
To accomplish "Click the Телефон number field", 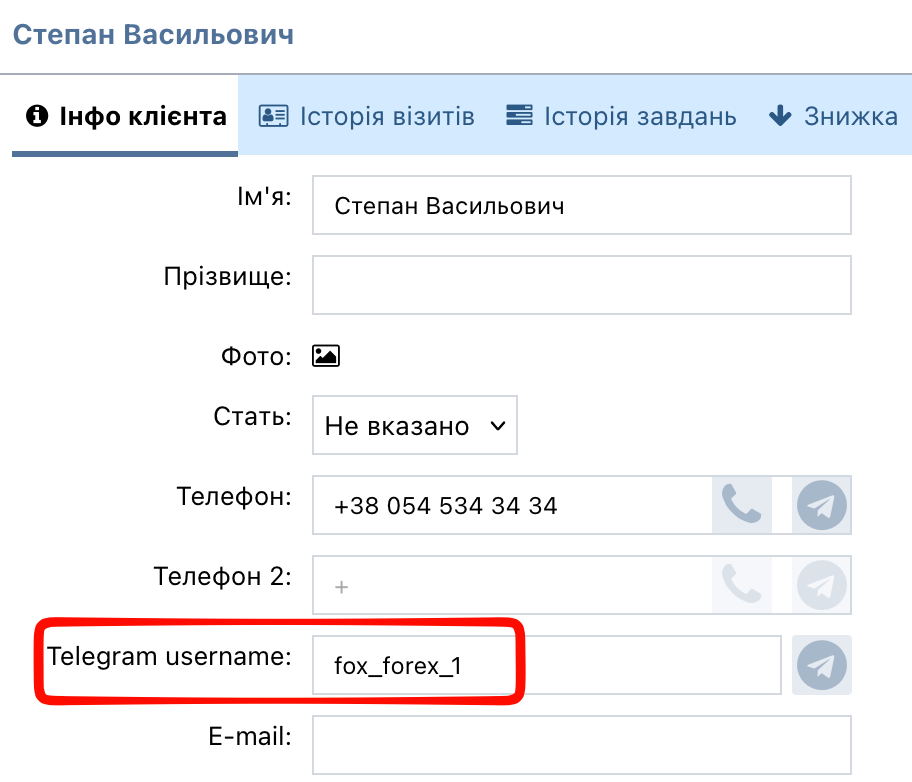I will pyautogui.click(x=511, y=505).
